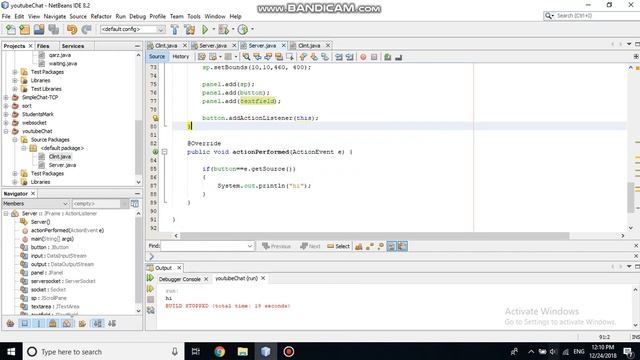Click the Uncomment selected lines icon
This screenshot has height=360, width=640.
coord(399,57)
